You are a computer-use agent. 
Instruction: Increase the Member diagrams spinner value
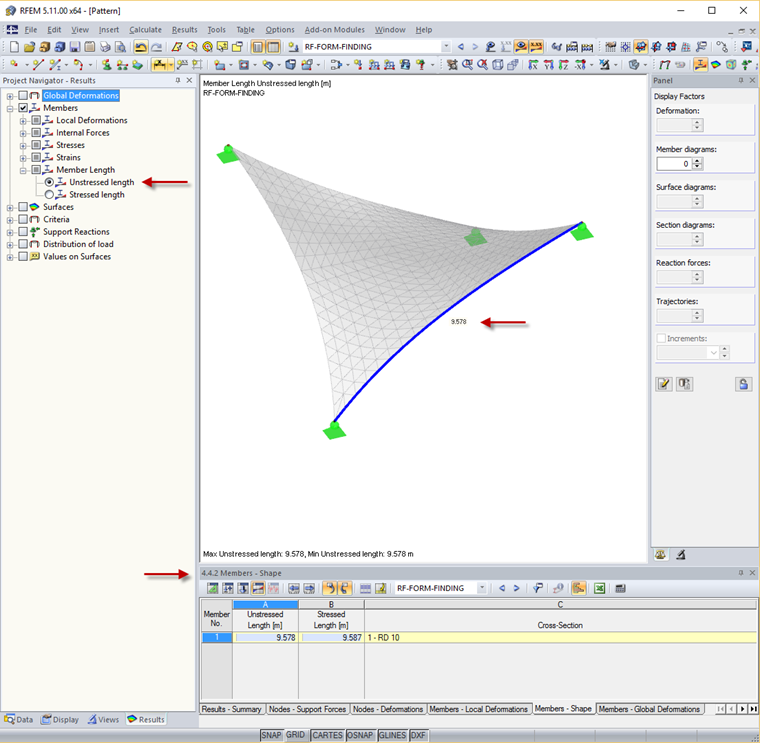697,161
